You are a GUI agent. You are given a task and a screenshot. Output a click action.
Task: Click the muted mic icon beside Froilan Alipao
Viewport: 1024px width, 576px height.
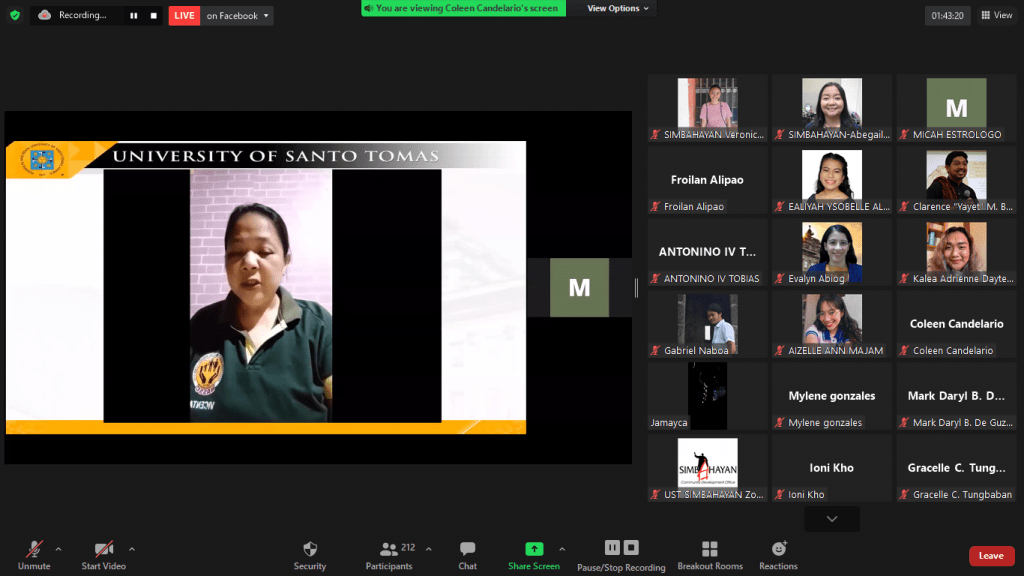click(x=656, y=206)
